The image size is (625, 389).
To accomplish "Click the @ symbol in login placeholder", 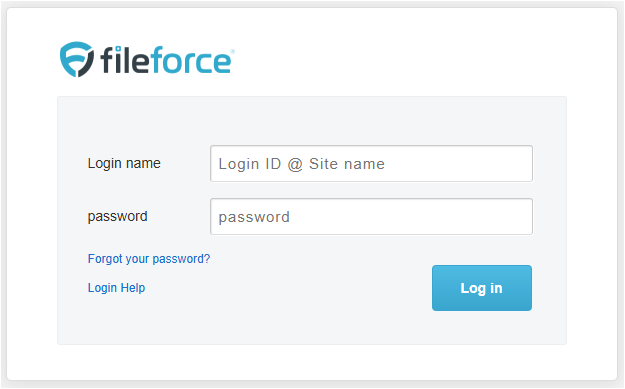I will click(x=295, y=164).
